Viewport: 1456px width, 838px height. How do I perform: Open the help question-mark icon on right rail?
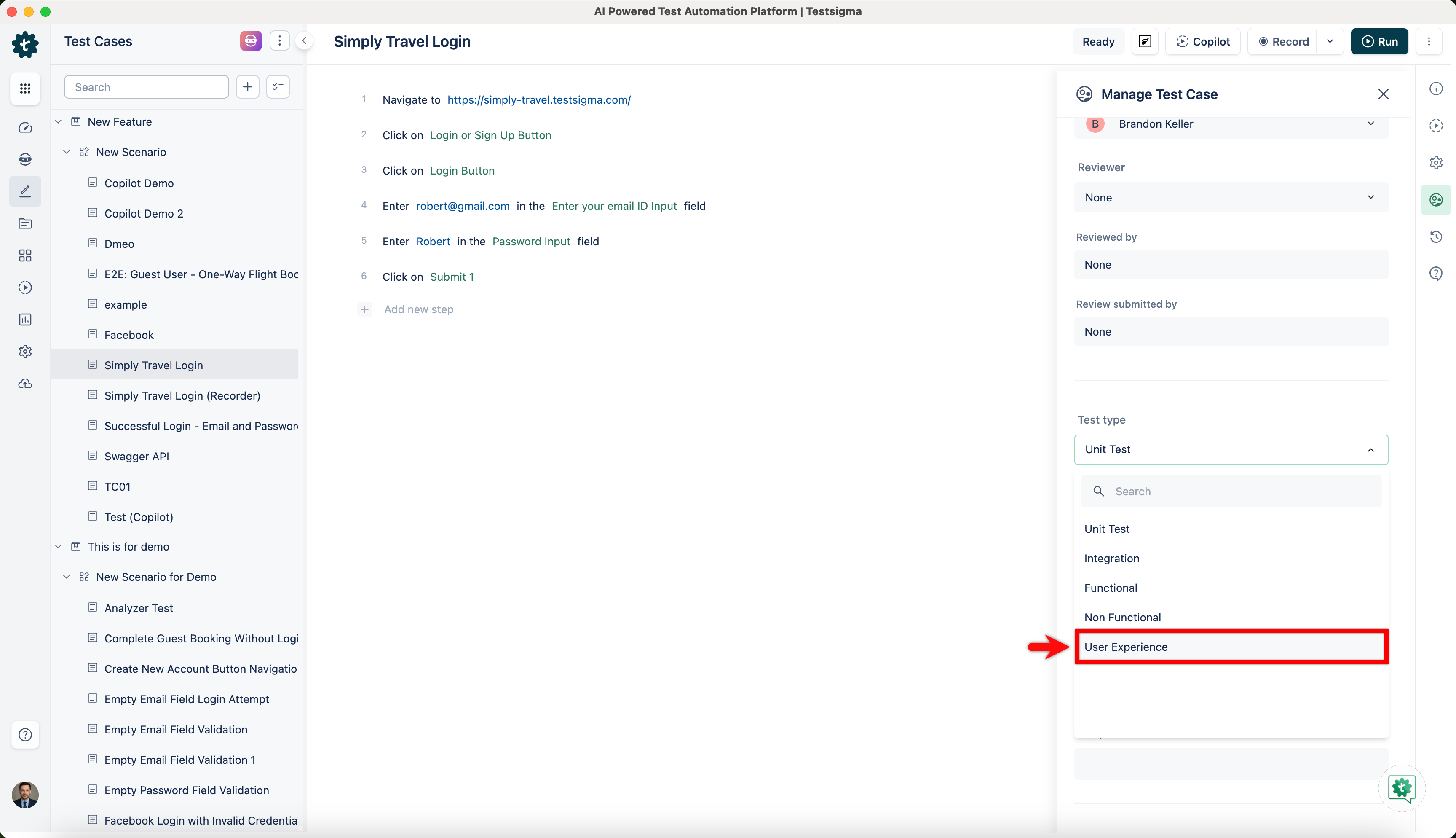click(1436, 274)
